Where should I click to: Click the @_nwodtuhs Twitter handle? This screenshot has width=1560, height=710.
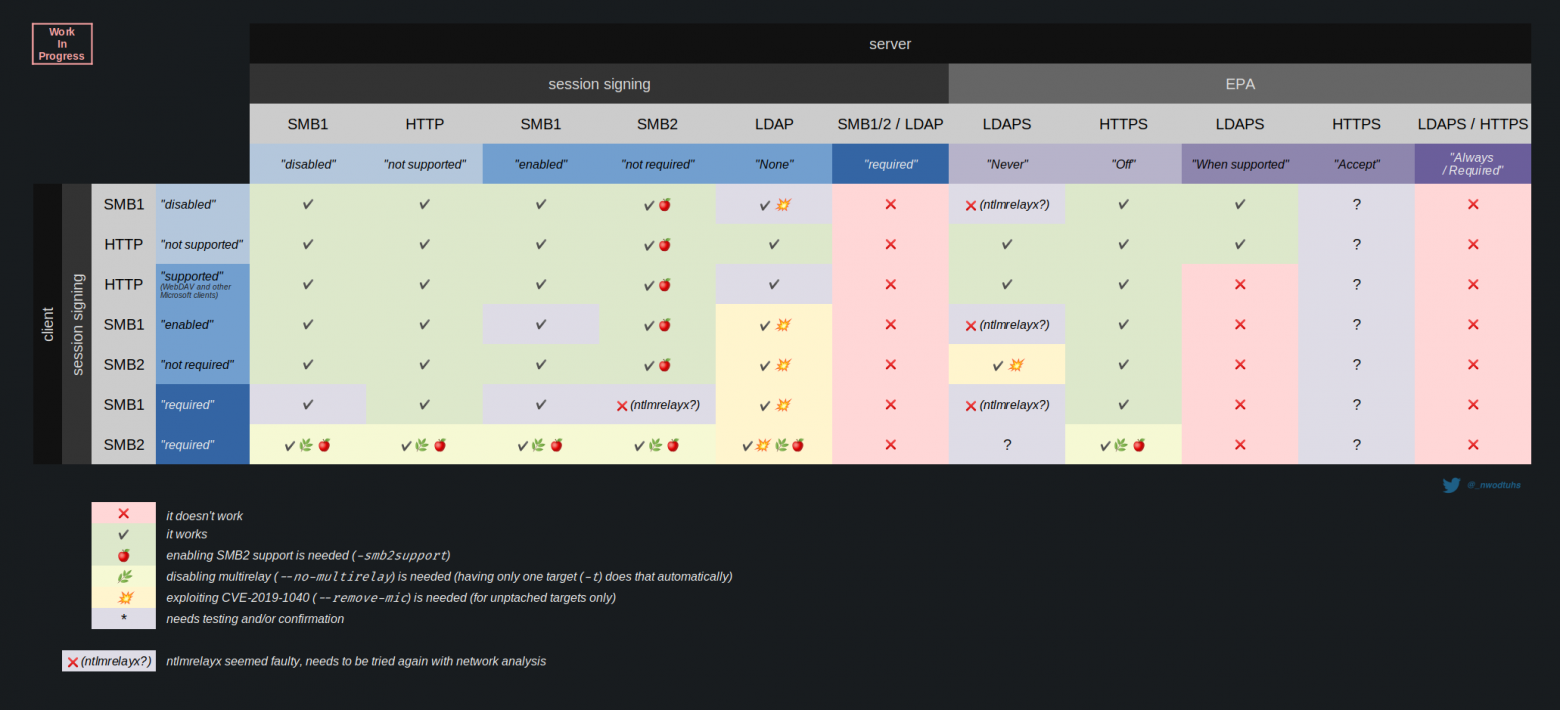(x=1492, y=485)
